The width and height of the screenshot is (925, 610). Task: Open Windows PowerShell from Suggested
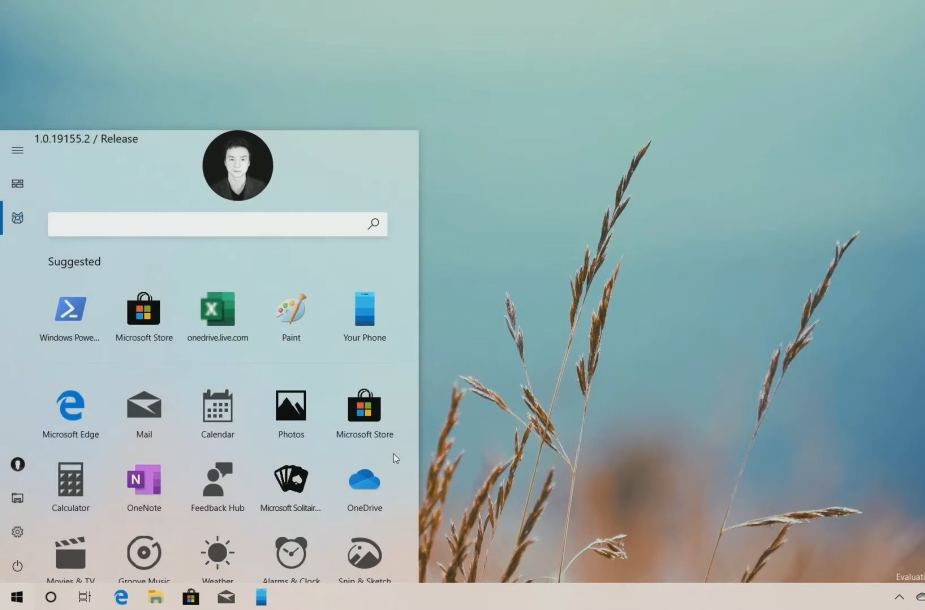pos(70,317)
